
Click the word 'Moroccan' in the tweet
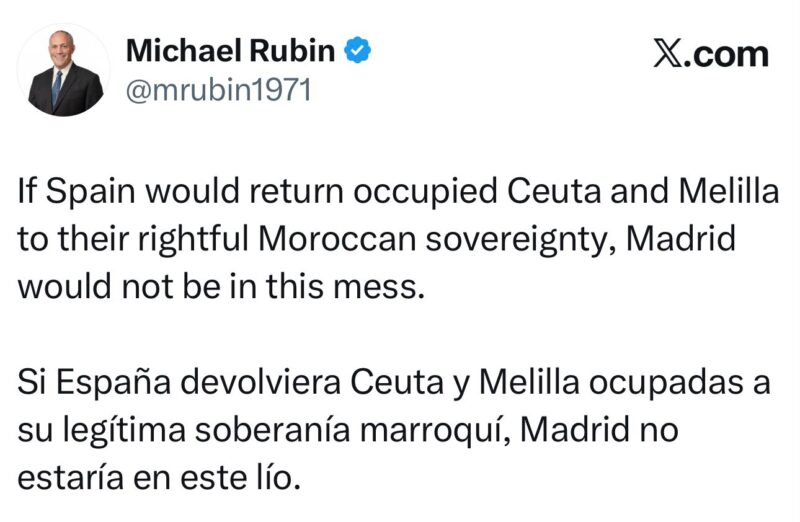(x=337, y=239)
